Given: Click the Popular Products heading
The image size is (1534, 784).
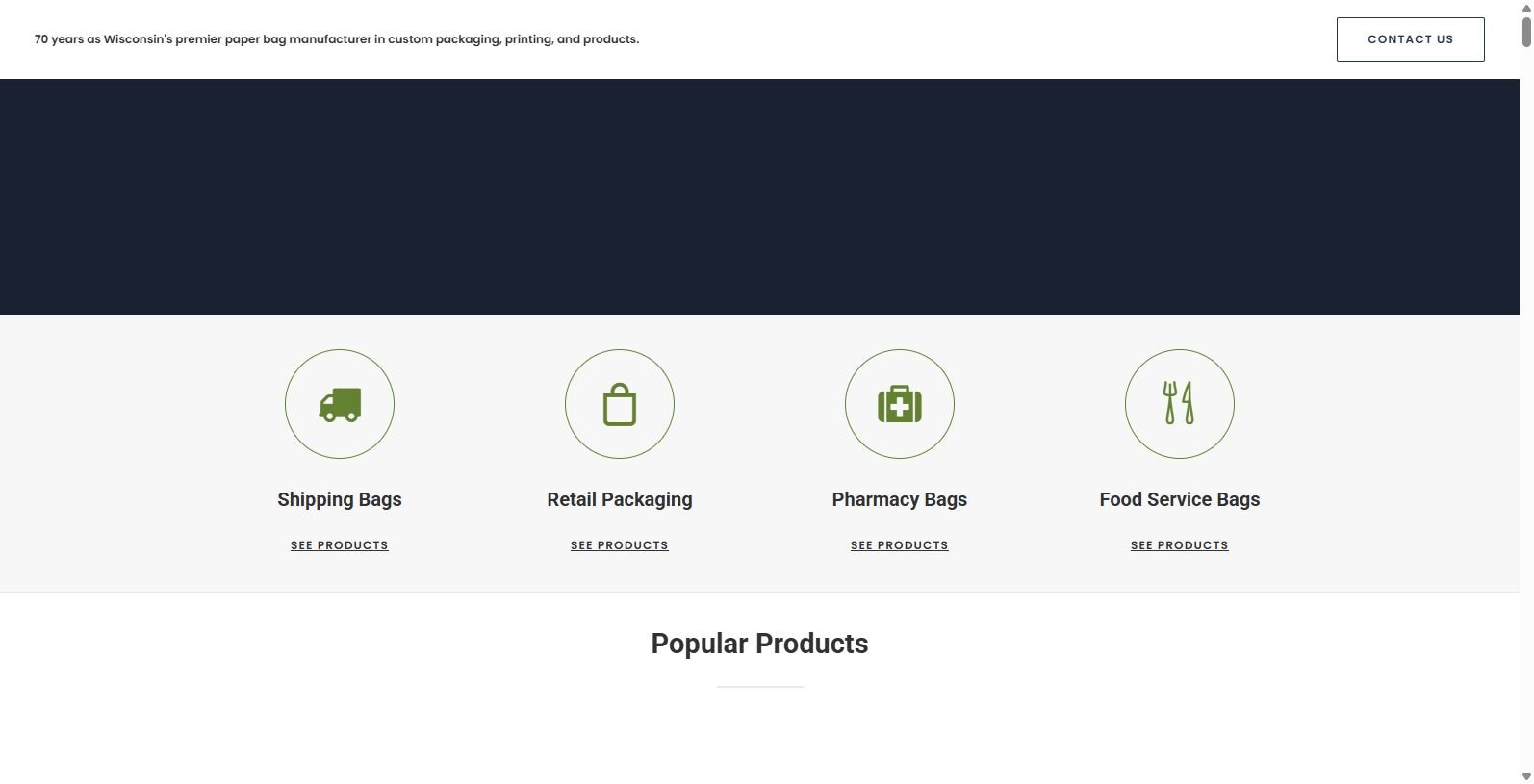Looking at the screenshot, I should click(x=759, y=644).
